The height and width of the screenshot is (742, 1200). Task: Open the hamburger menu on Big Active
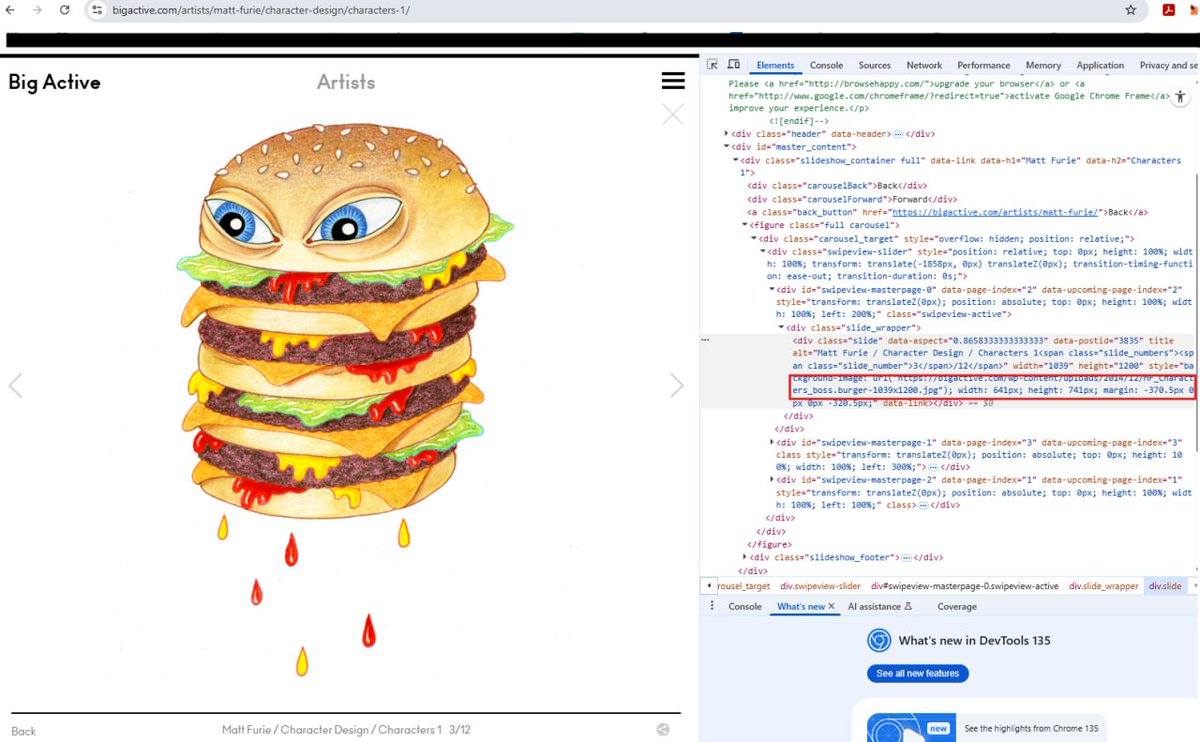point(673,81)
